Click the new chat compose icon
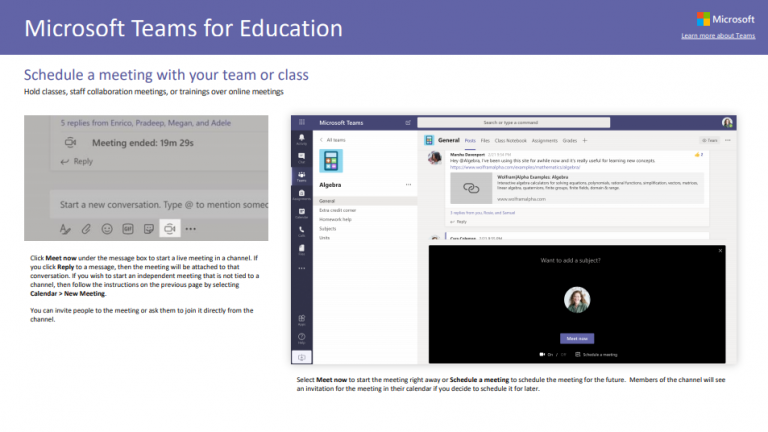The image size is (768, 432). 408,122
